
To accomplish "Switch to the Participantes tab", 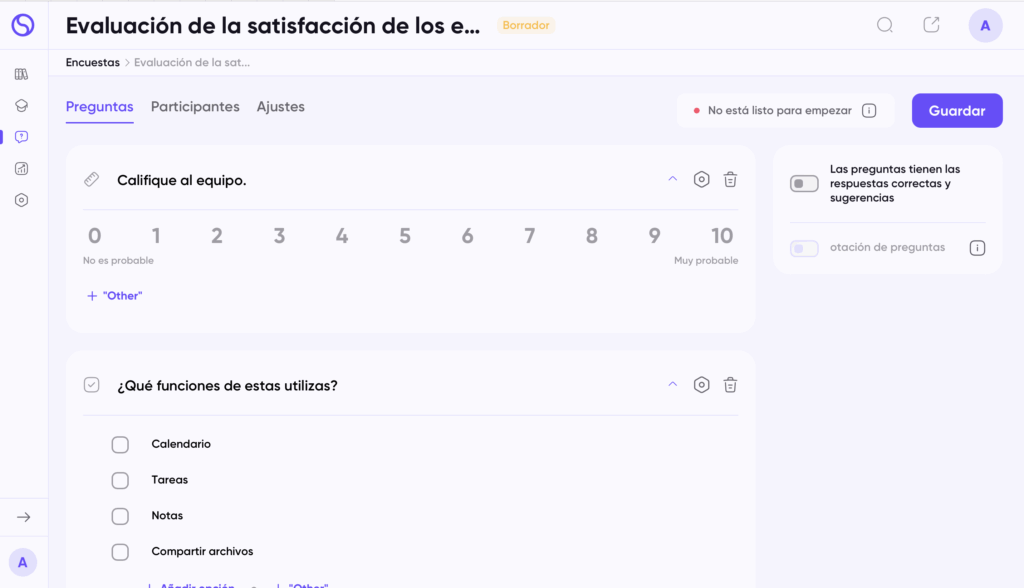I will (x=195, y=107).
